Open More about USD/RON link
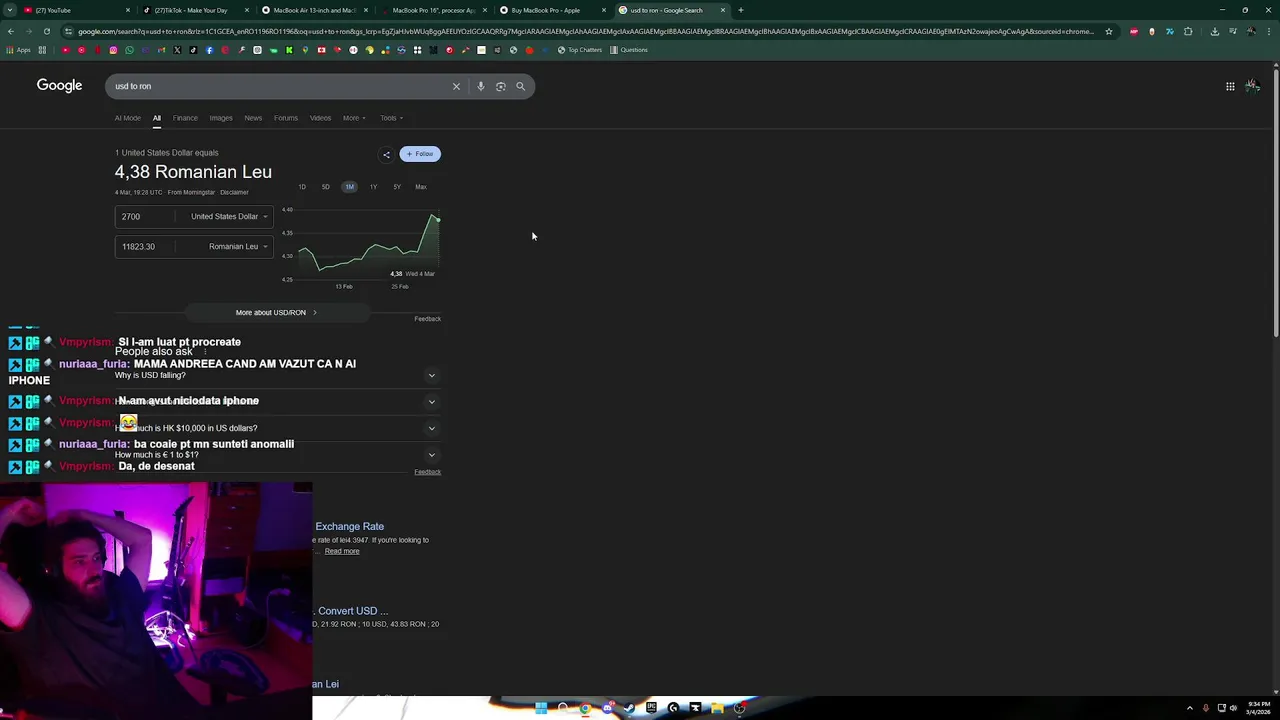 tap(276, 312)
